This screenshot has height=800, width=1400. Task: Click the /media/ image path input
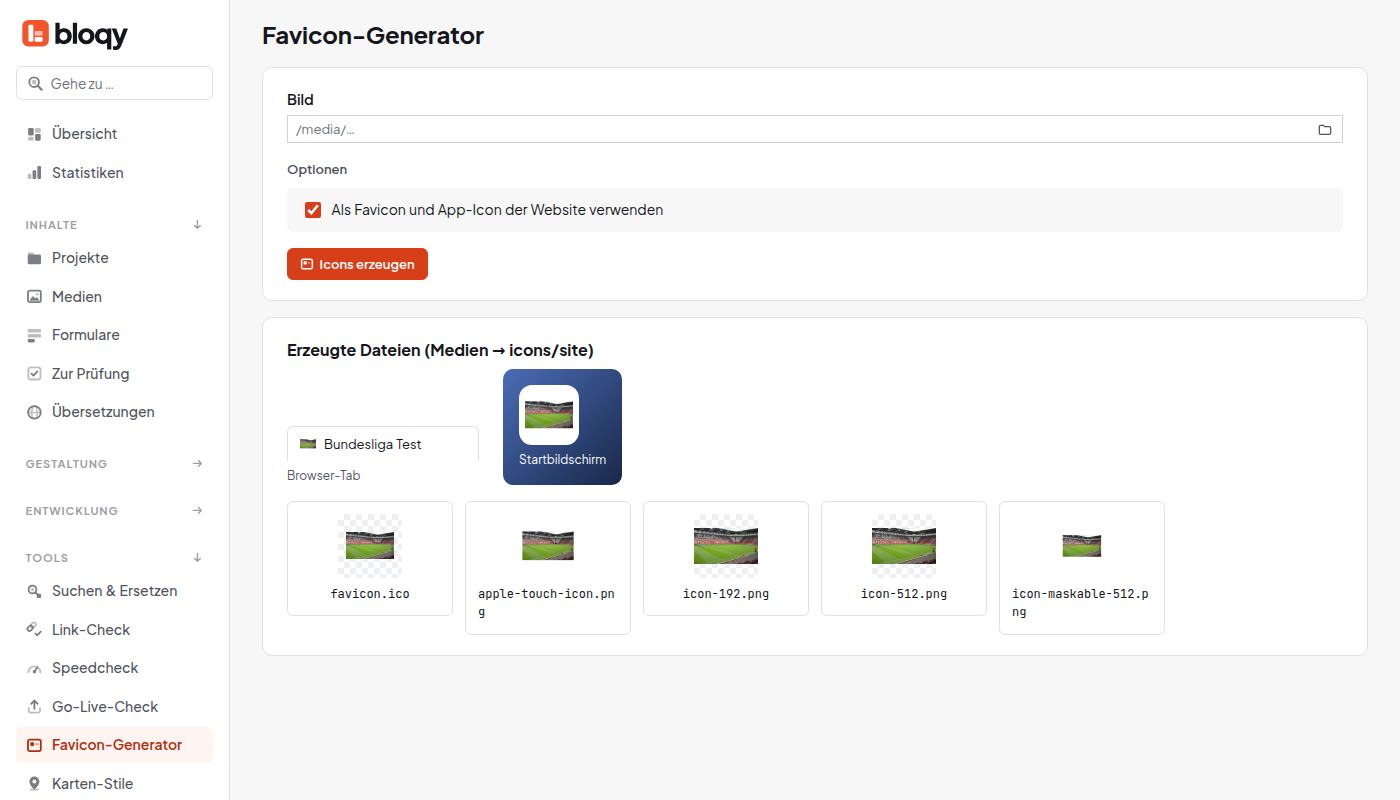point(815,130)
